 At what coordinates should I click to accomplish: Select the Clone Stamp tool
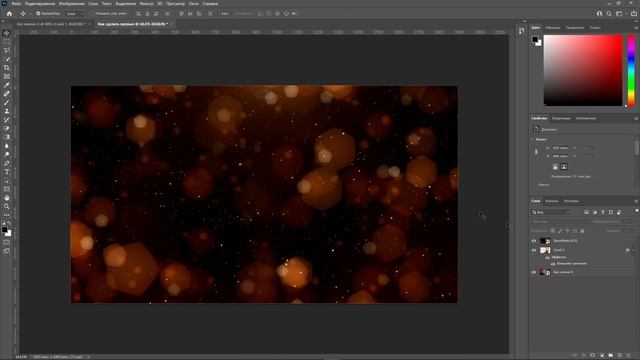point(7,111)
